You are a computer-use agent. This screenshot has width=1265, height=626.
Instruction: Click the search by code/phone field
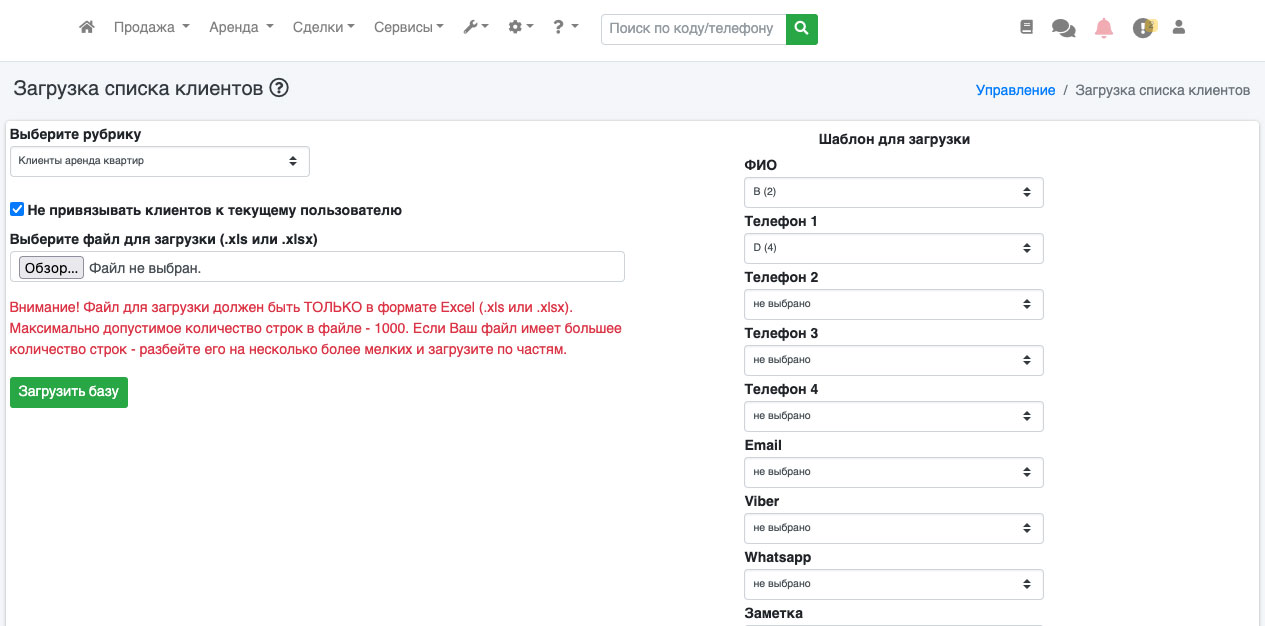tap(693, 29)
